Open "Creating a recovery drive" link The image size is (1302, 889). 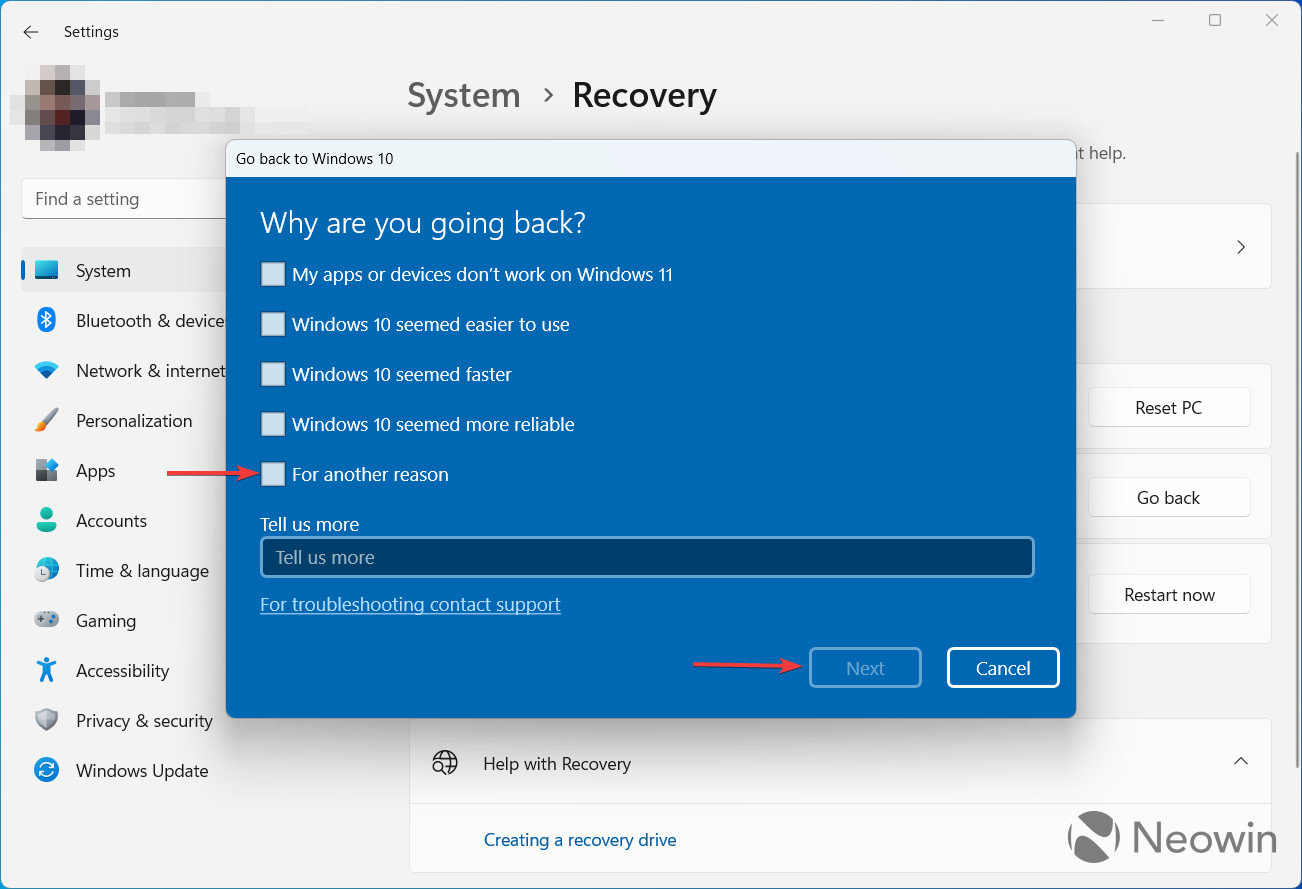tap(580, 840)
